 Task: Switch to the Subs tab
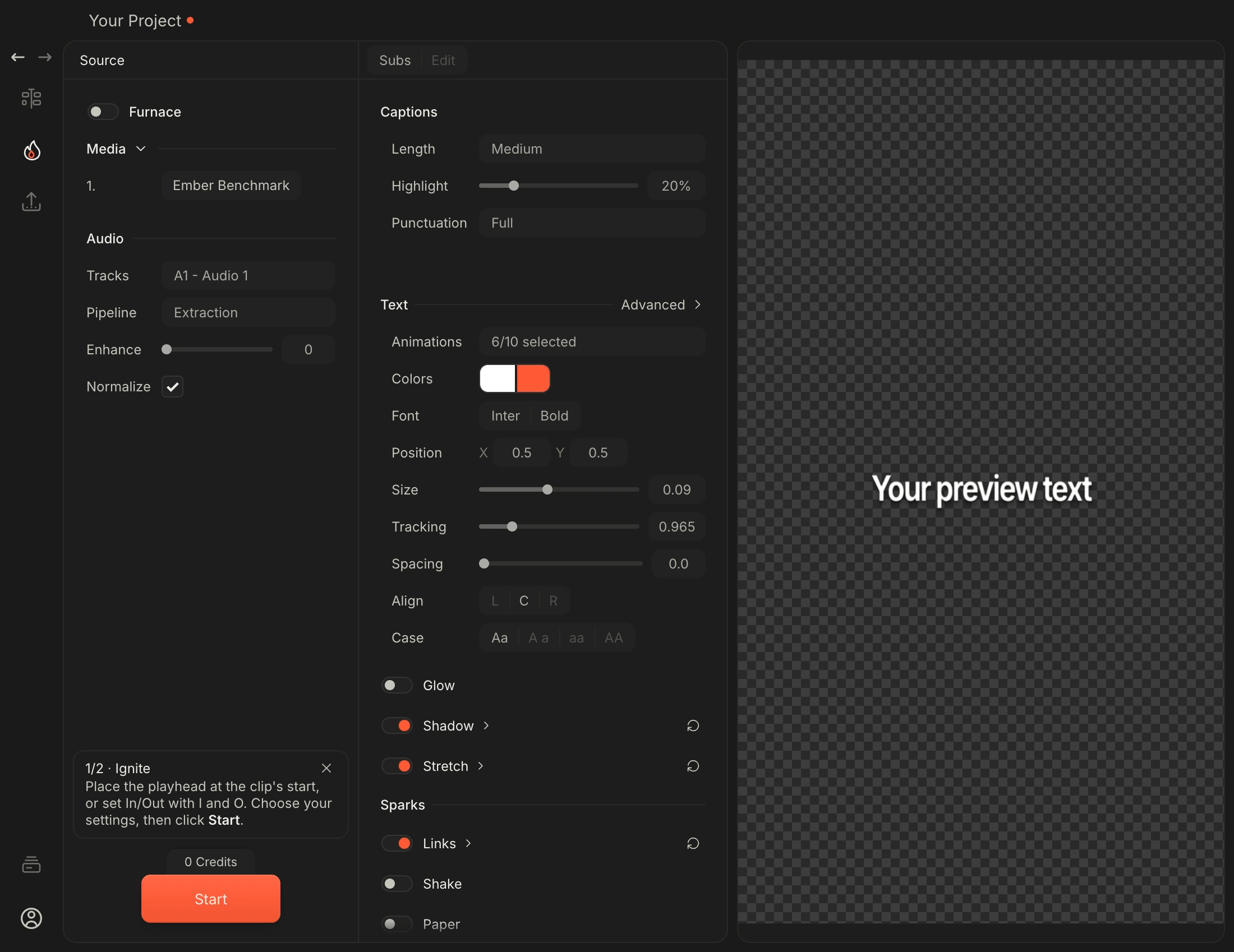(394, 61)
